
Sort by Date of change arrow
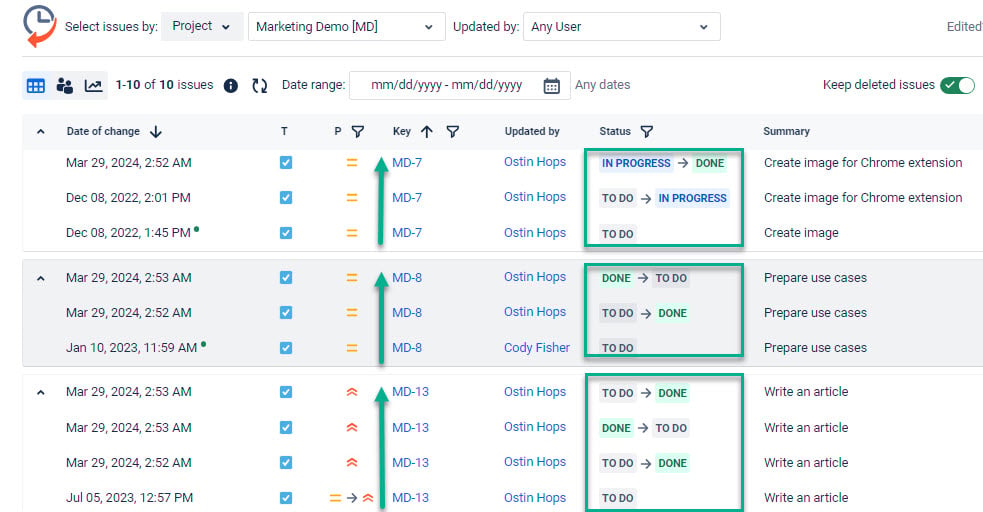(155, 132)
